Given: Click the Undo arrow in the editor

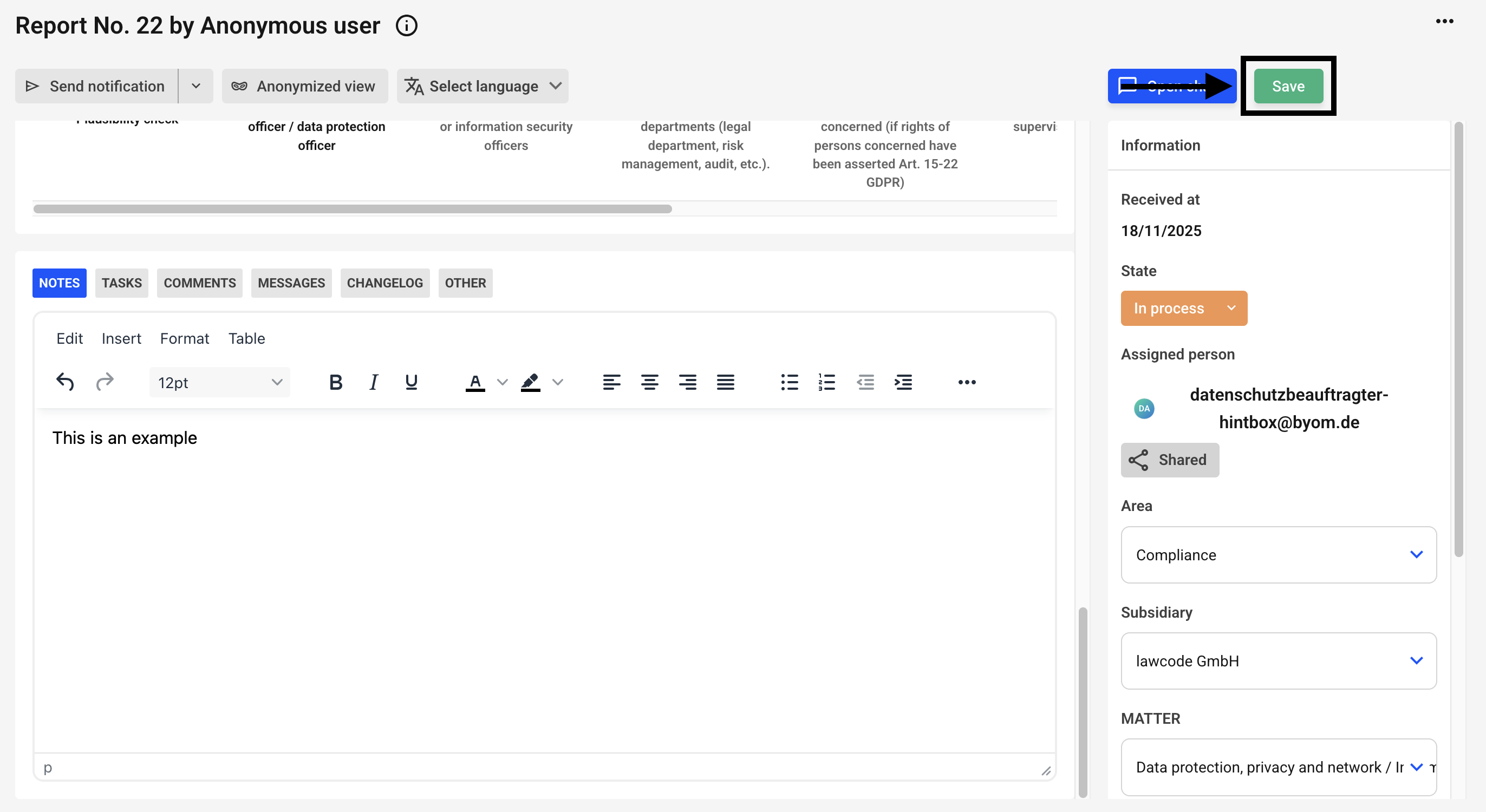Looking at the screenshot, I should click(x=64, y=382).
